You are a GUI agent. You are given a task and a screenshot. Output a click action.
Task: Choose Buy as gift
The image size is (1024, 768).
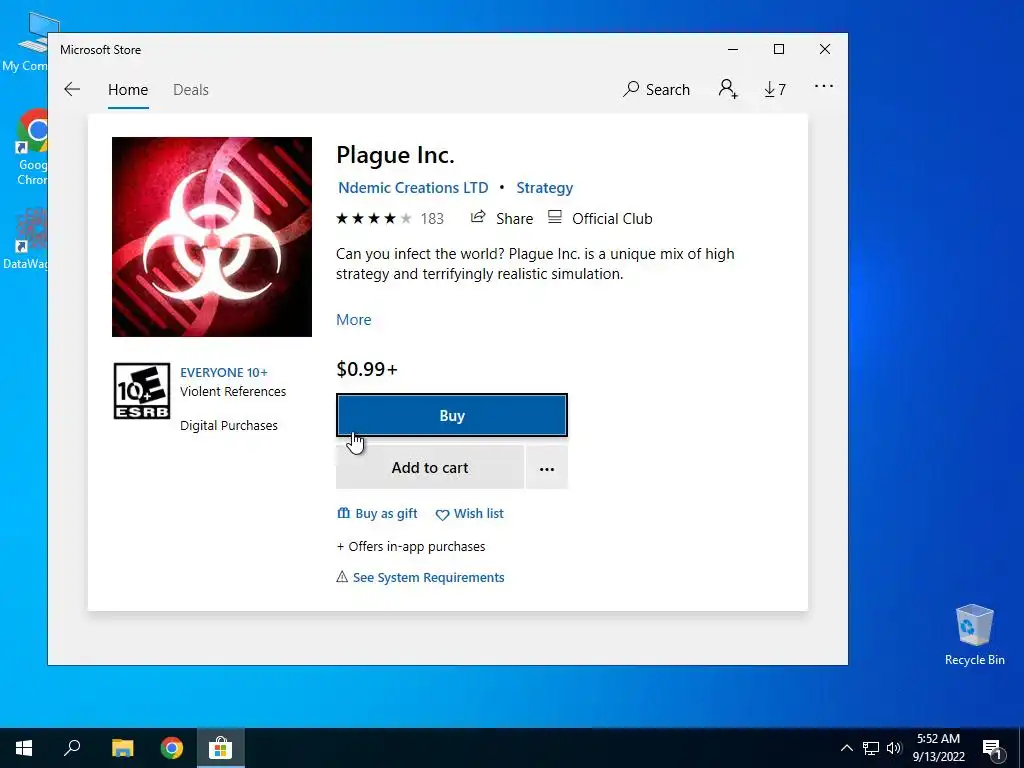pos(377,513)
